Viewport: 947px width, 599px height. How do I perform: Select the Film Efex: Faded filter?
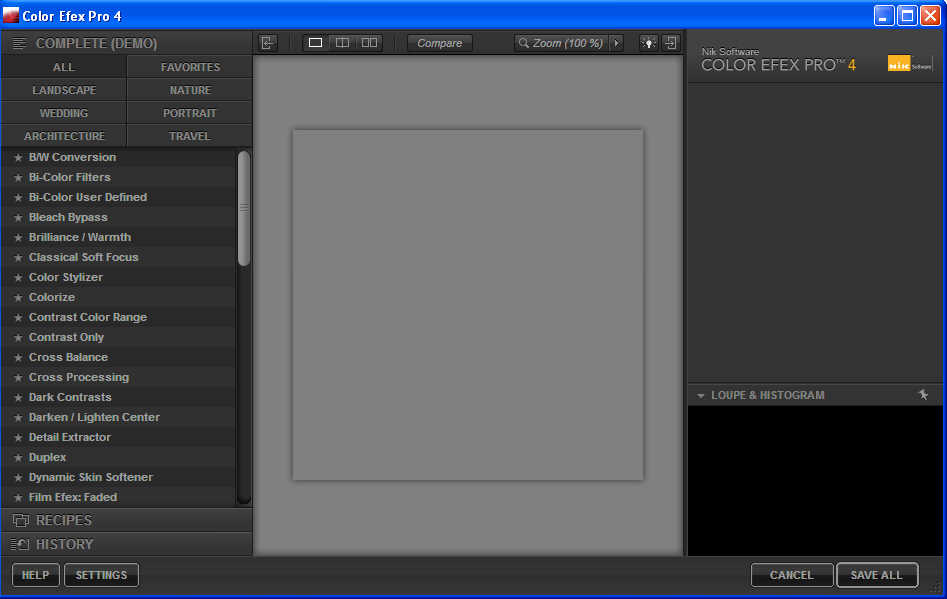118,497
